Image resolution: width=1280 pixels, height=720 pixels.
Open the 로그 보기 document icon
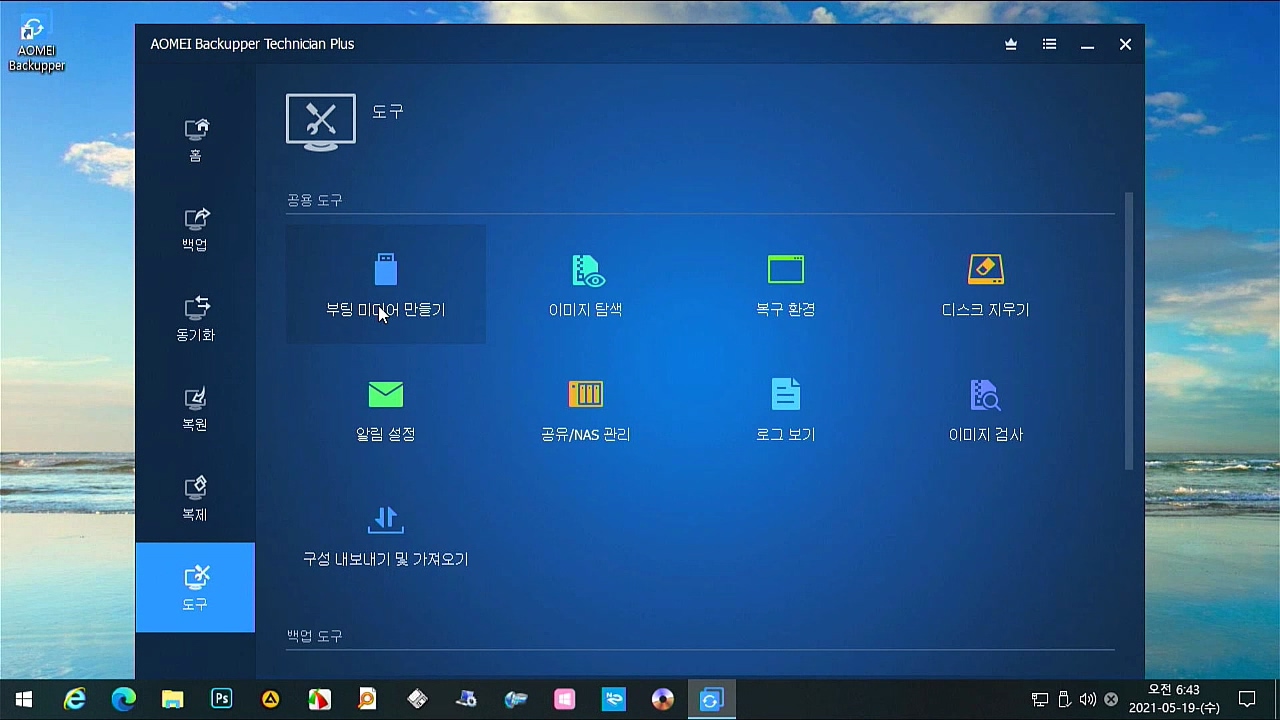click(x=785, y=394)
